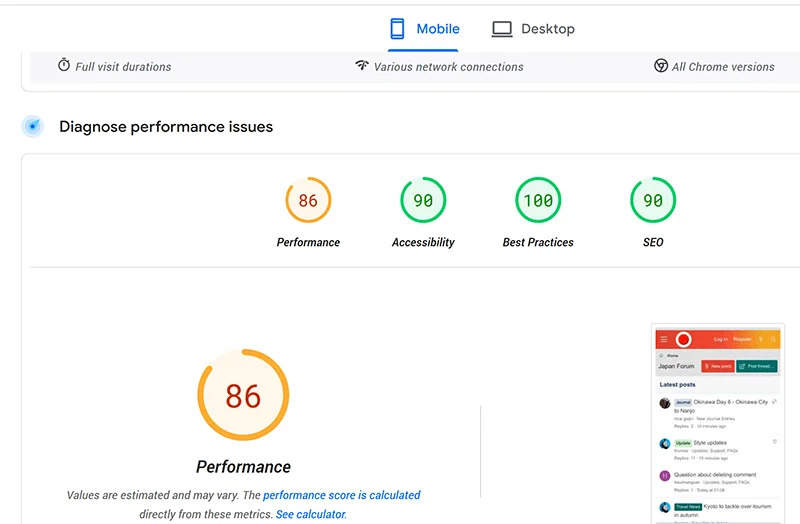Click the blue radar diagnose icon
Screen dimensions: 800x524
click(33, 126)
